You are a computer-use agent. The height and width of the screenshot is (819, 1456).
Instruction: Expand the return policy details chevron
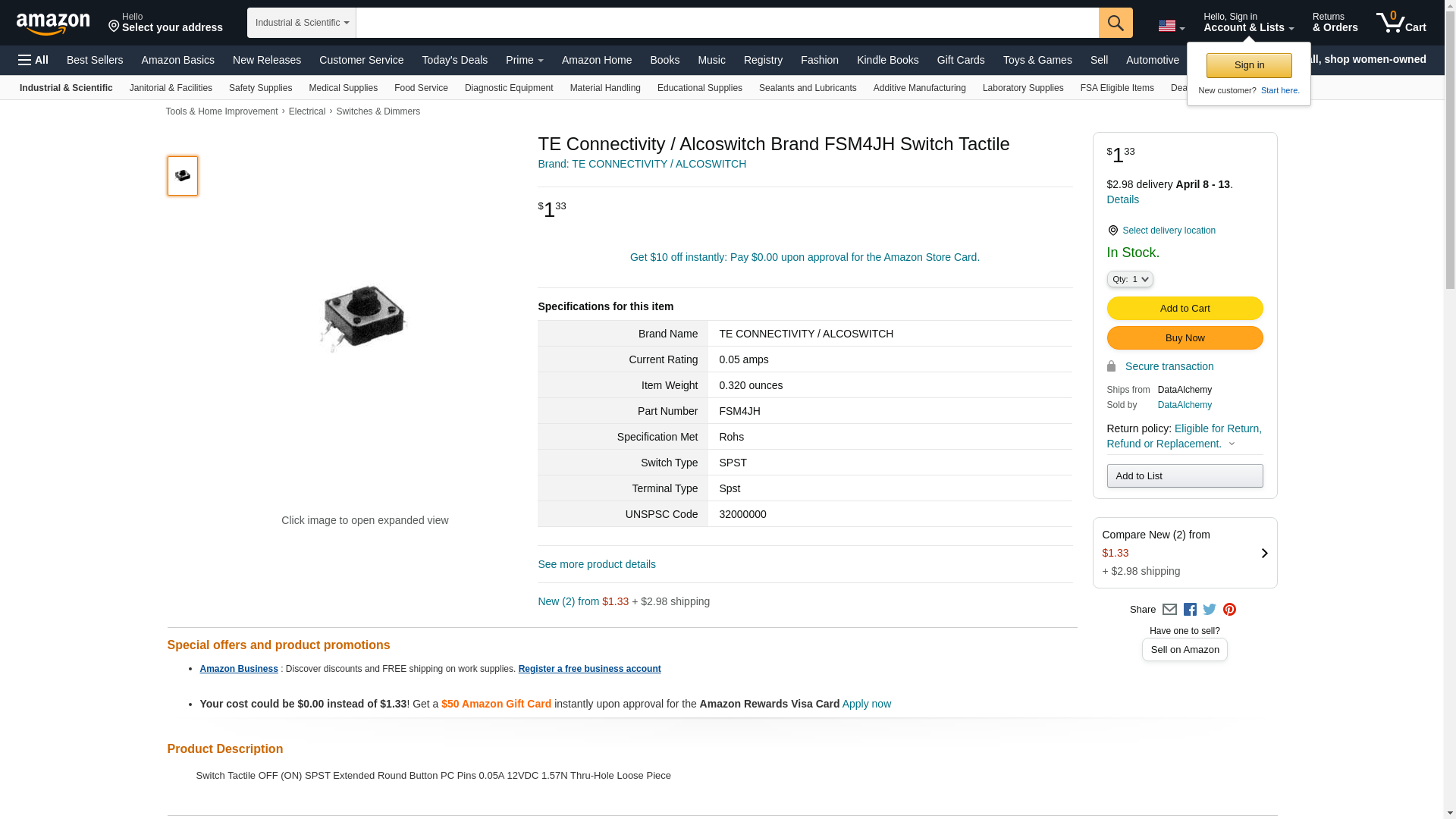tap(1232, 444)
